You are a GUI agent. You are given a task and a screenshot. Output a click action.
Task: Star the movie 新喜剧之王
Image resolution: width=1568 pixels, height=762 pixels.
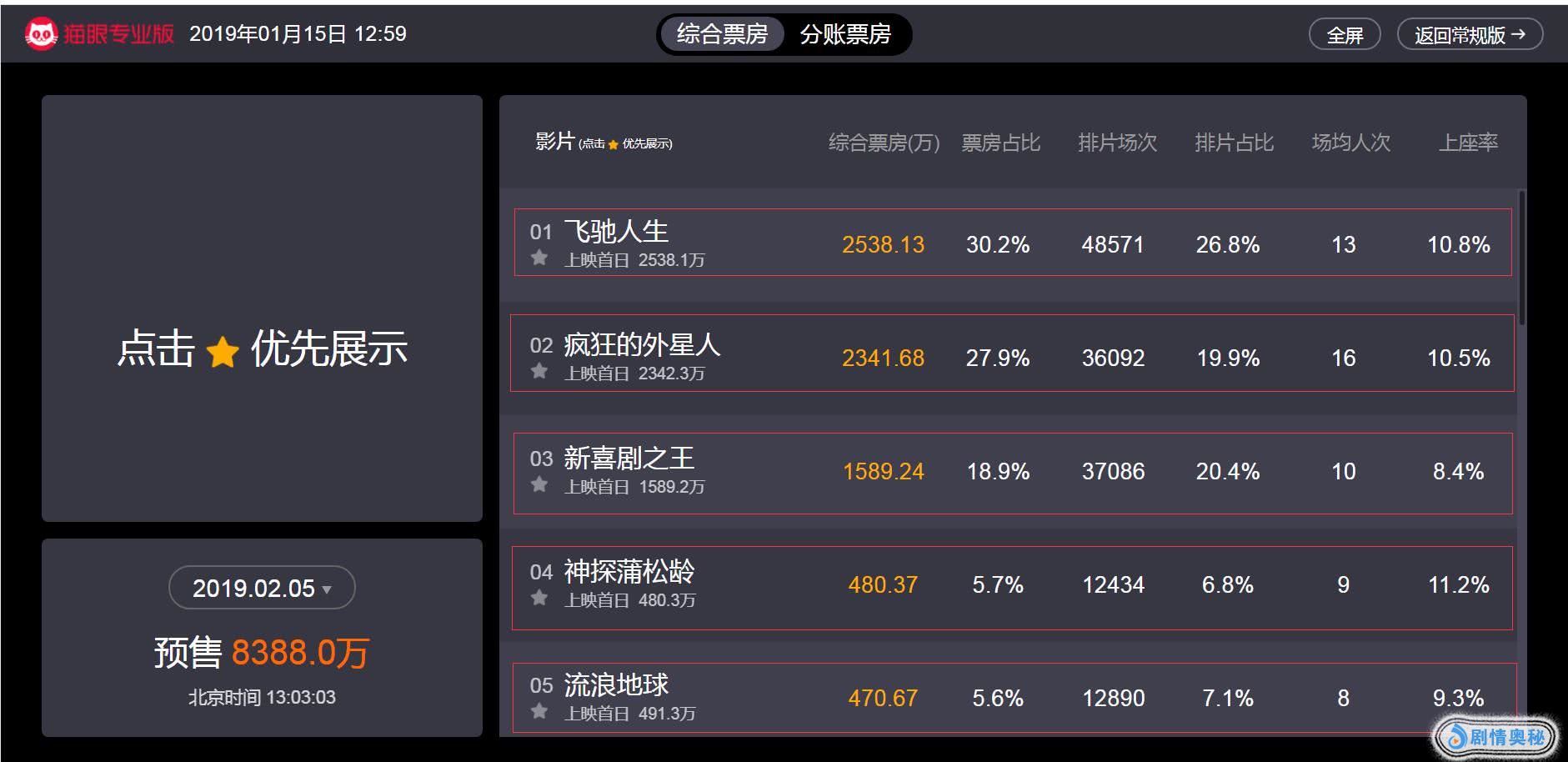point(539,484)
